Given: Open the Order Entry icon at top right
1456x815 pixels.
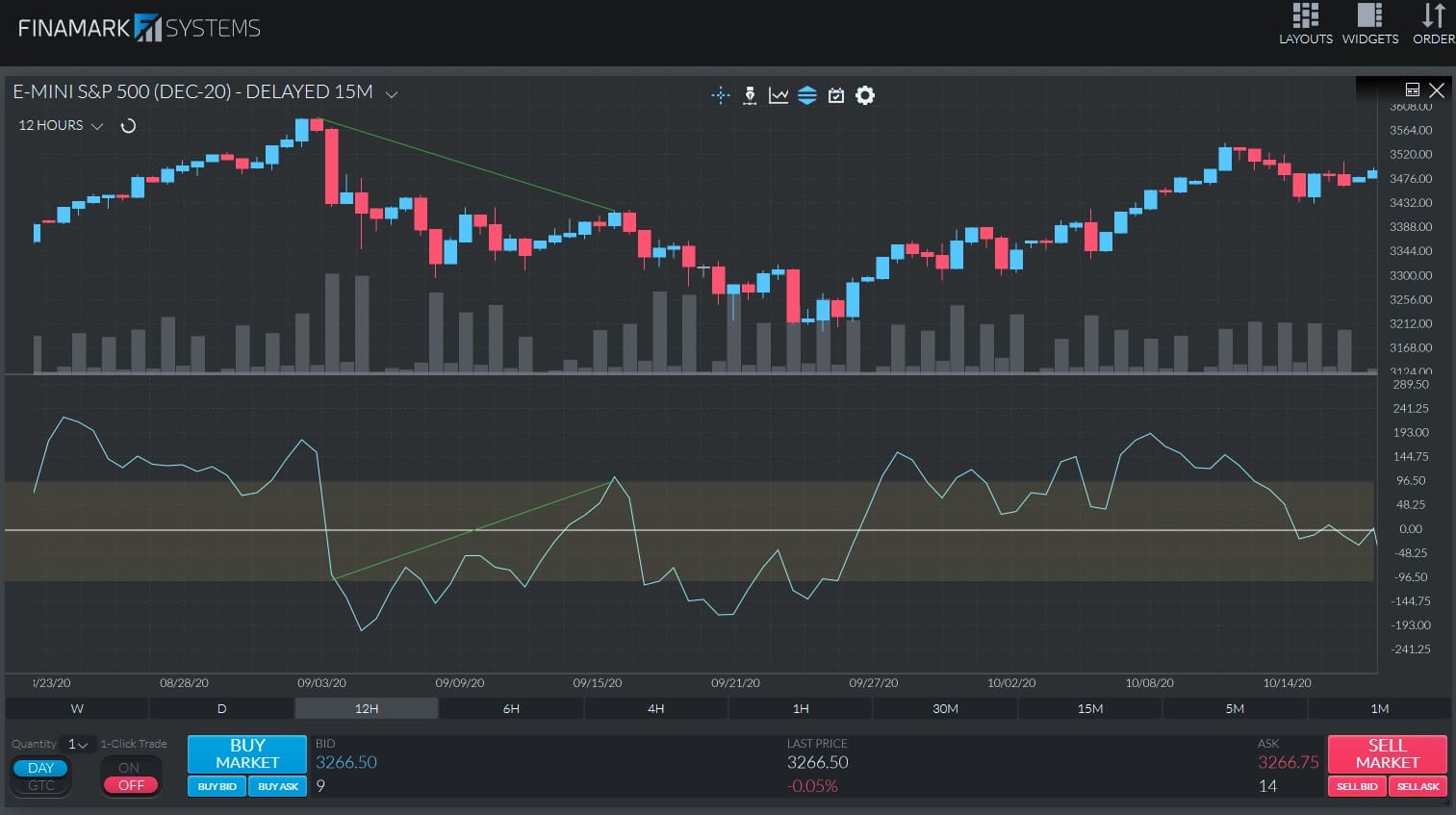Looking at the screenshot, I should (x=1433, y=23).
